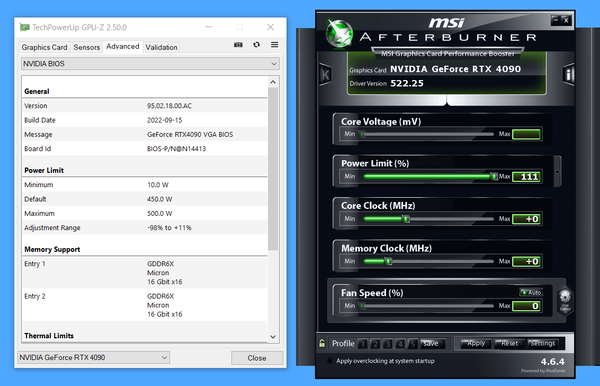Screen dimensions: 600x386
Task: Select Afterburner profile slot 3
Action: (x=388, y=344)
